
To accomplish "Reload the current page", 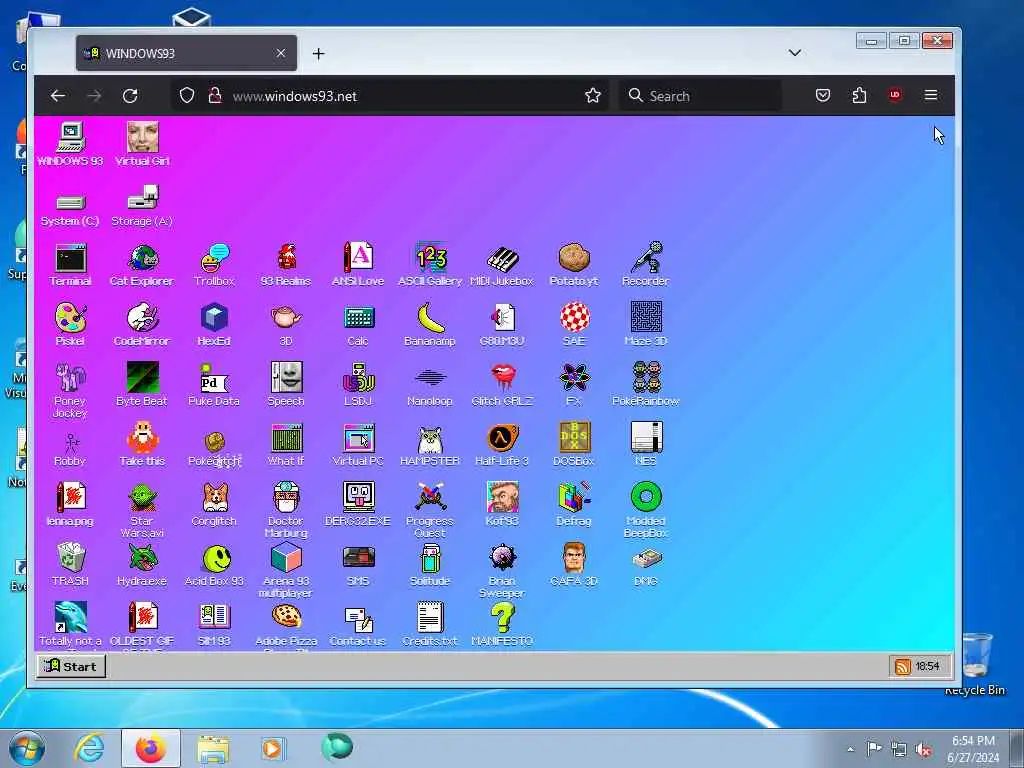I will pos(130,96).
